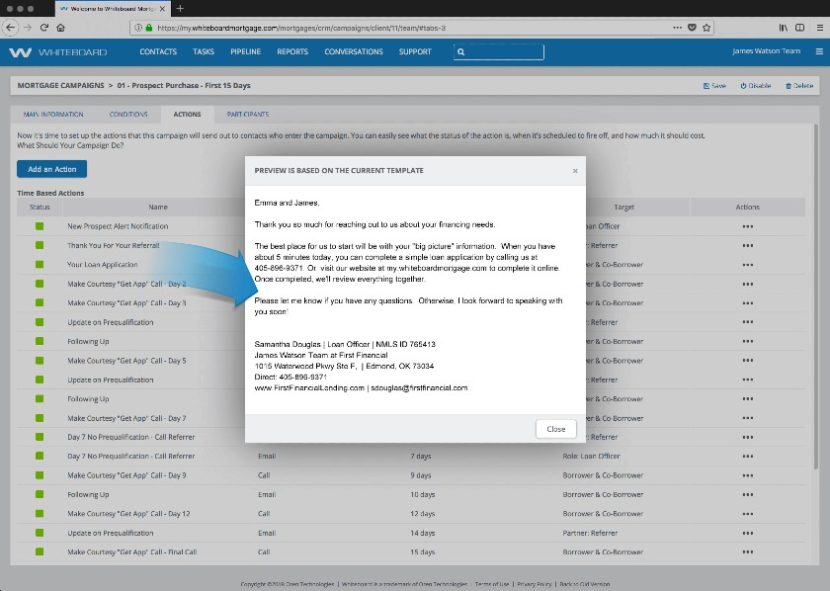
Task: Toggle the status indicator for Following Up action
Action: coord(38,341)
